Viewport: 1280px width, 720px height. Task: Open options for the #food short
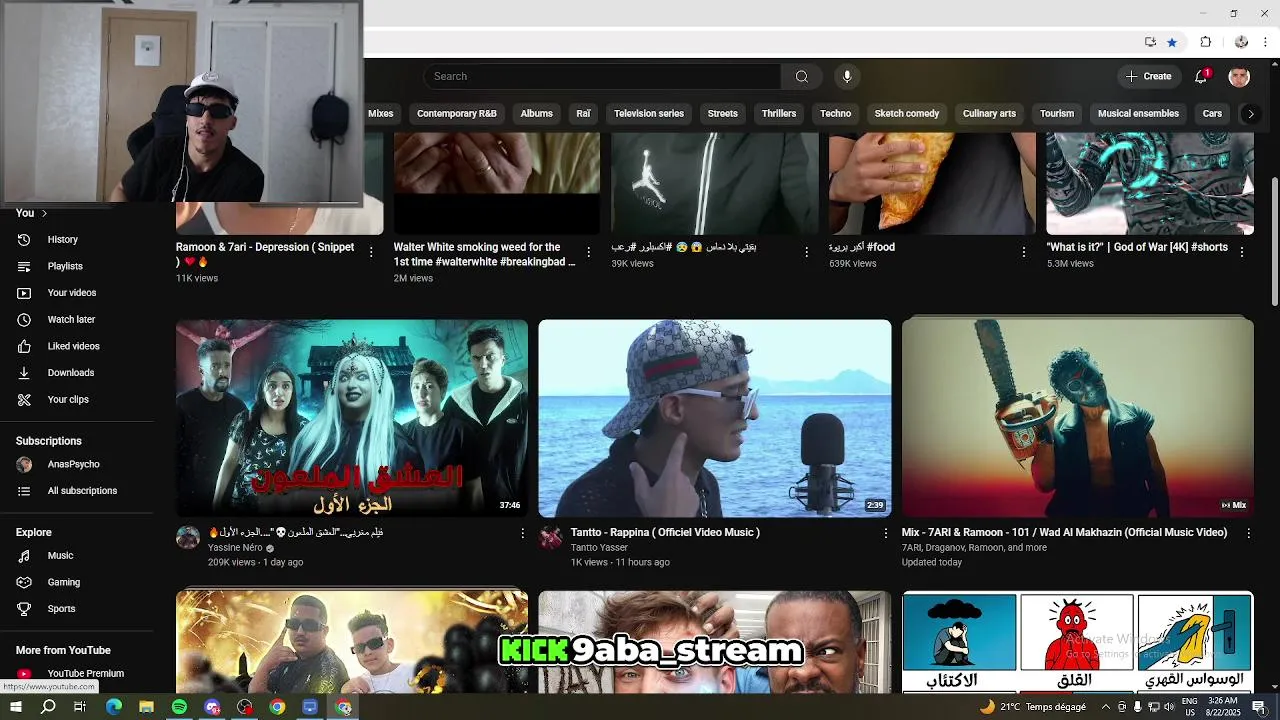(x=1023, y=252)
